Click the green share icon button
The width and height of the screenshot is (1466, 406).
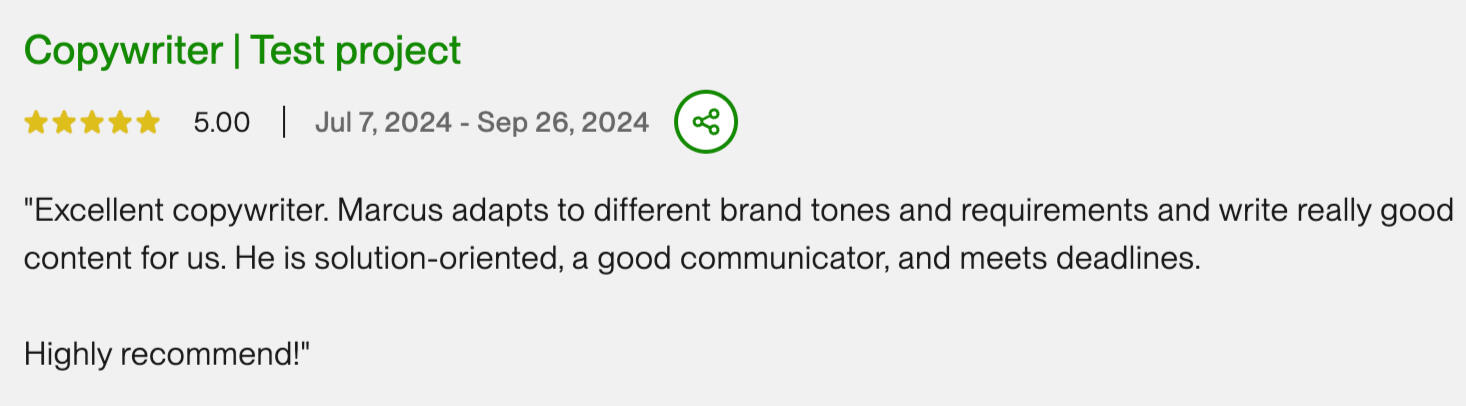[x=705, y=122]
